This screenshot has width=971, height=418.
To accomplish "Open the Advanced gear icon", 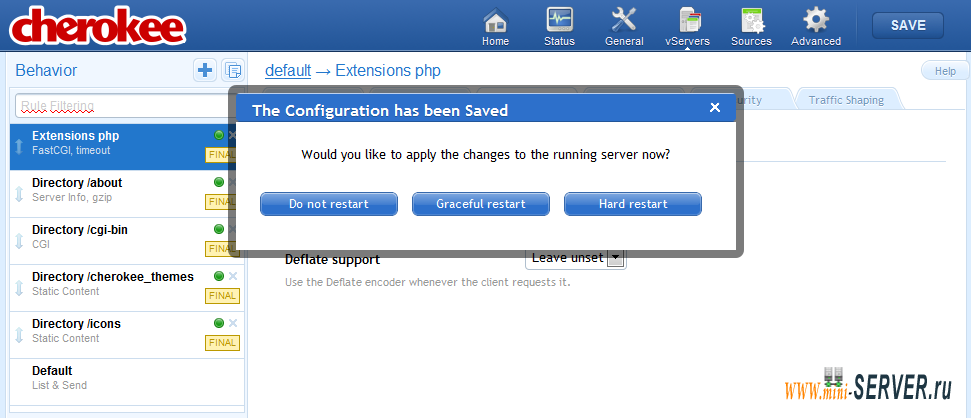I will click(x=816, y=20).
